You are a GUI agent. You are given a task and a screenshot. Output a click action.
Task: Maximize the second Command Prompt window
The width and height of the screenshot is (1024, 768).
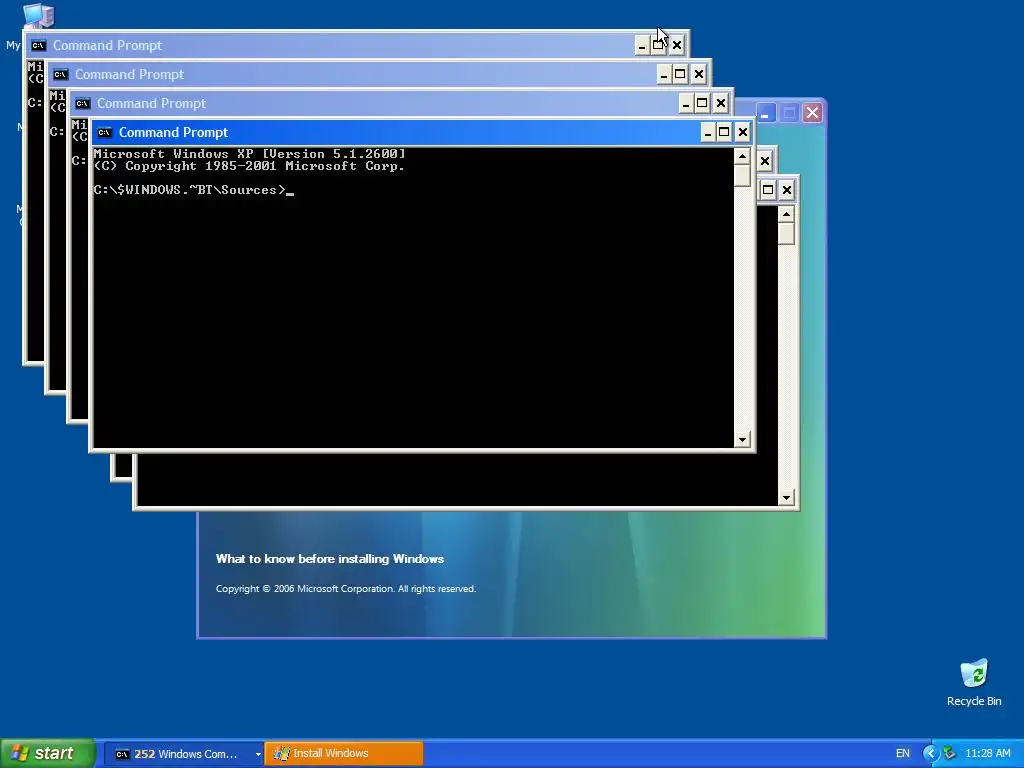pos(680,74)
